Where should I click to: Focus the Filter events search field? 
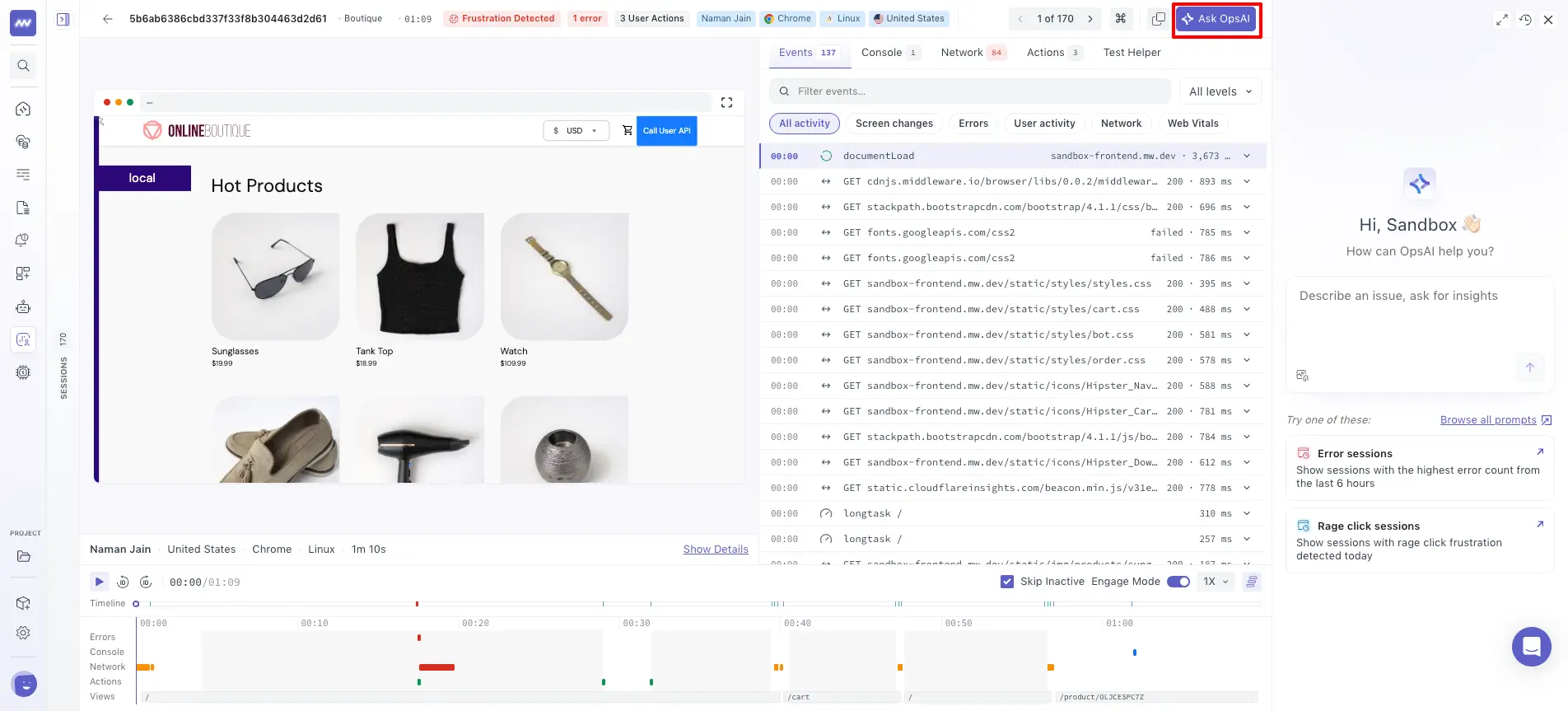coord(970,91)
